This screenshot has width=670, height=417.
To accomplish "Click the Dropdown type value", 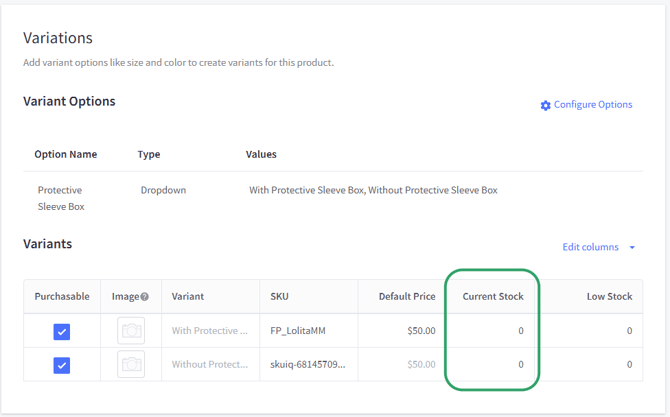I will point(163,190).
